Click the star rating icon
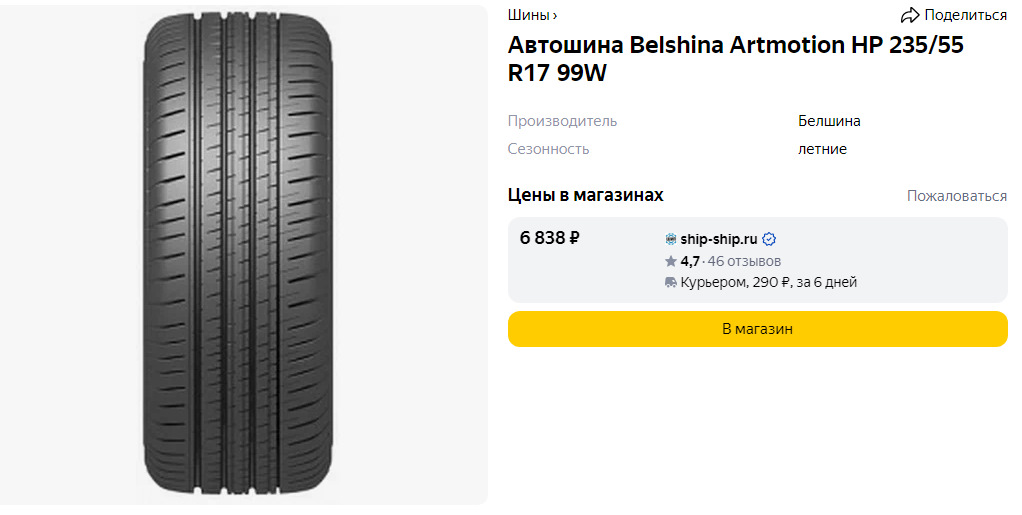Viewport: 1022px width, 515px height. (671, 261)
